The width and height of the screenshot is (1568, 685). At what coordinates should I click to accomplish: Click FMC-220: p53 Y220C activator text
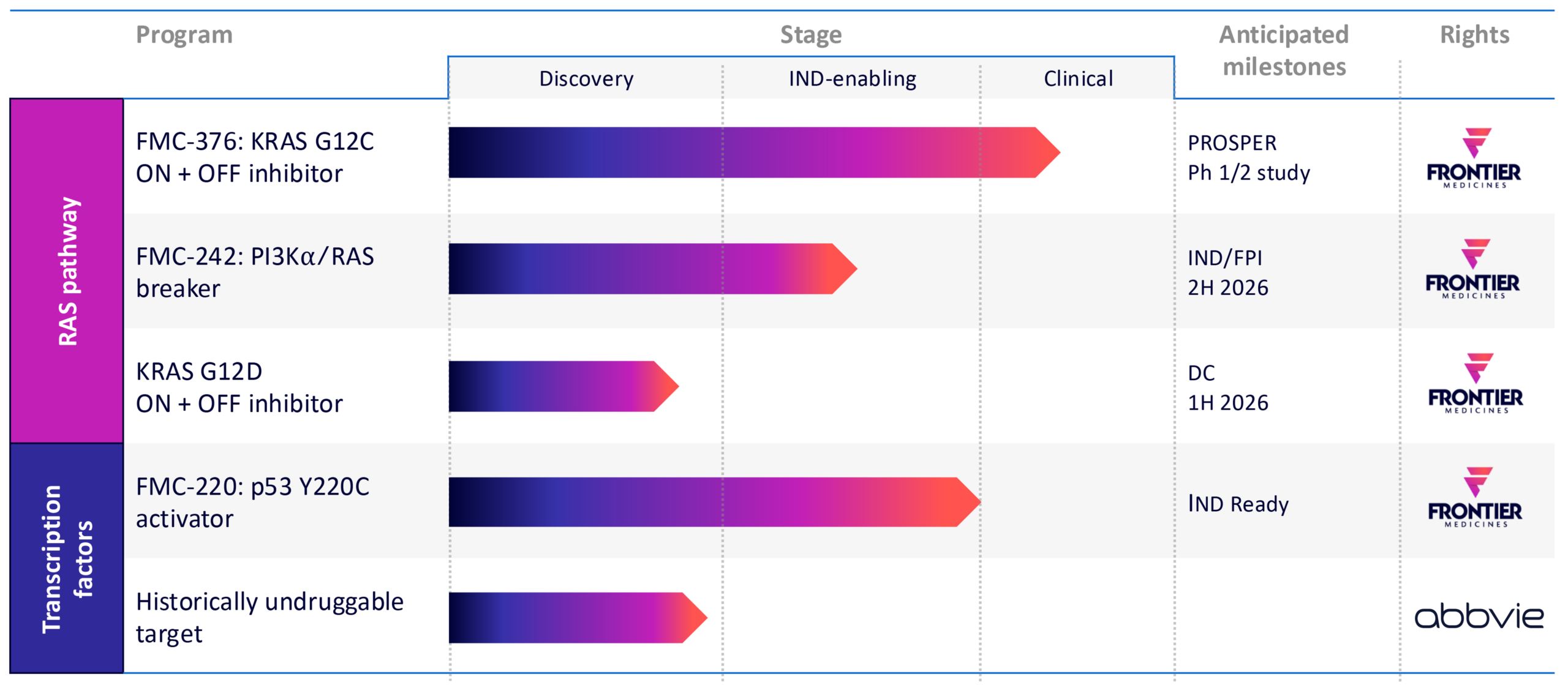tap(252, 502)
